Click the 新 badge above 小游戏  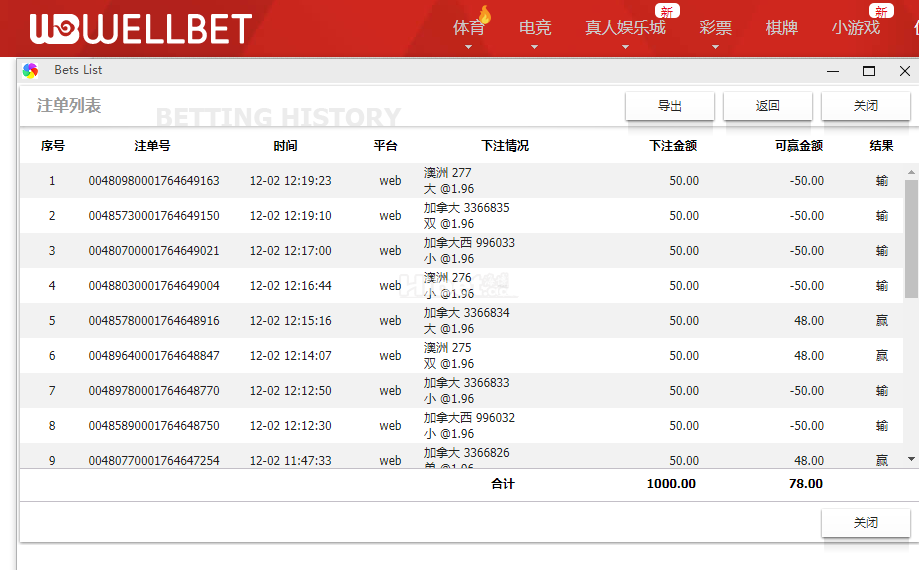tap(880, 11)
